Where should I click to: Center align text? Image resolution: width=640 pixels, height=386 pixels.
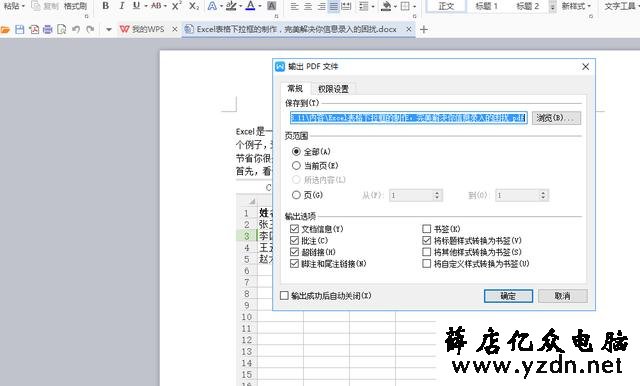[x=308, y=6]
